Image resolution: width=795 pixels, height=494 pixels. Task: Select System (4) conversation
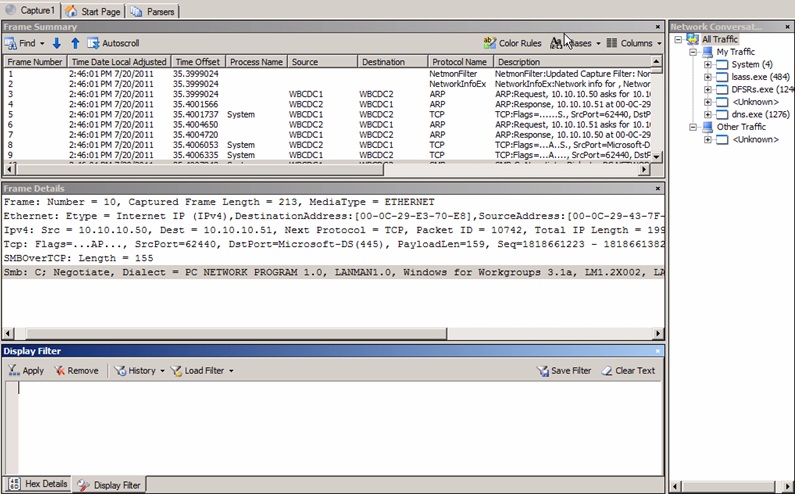click(752, 64)
